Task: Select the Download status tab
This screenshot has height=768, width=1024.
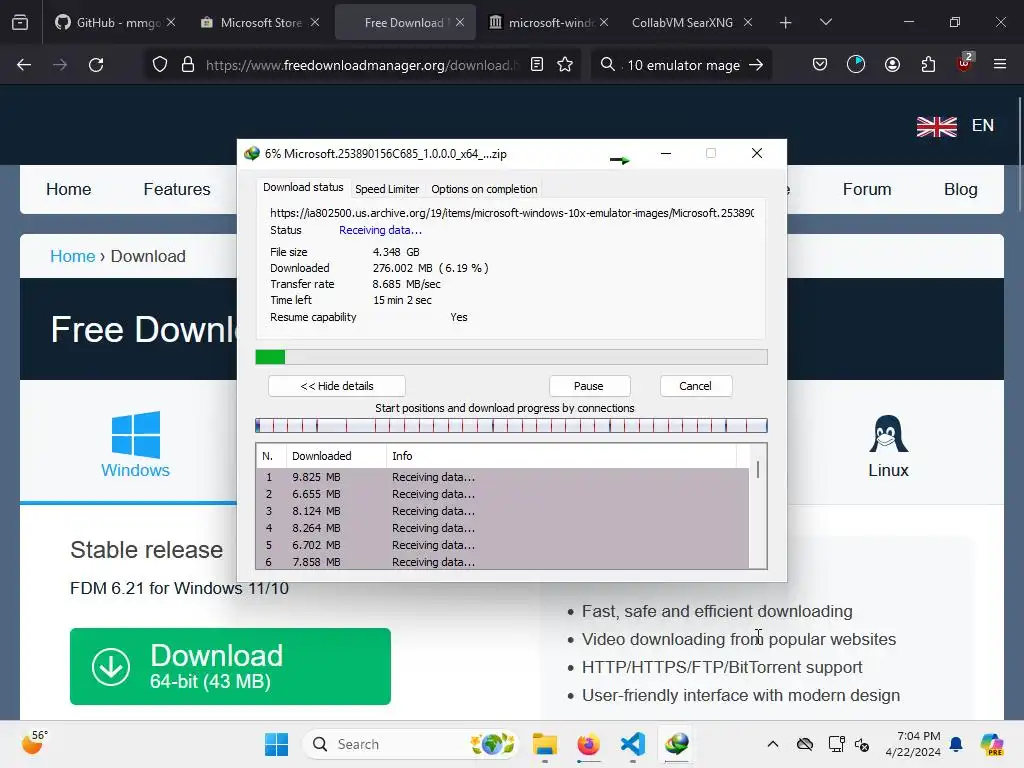Action: (x=303, y=187)
